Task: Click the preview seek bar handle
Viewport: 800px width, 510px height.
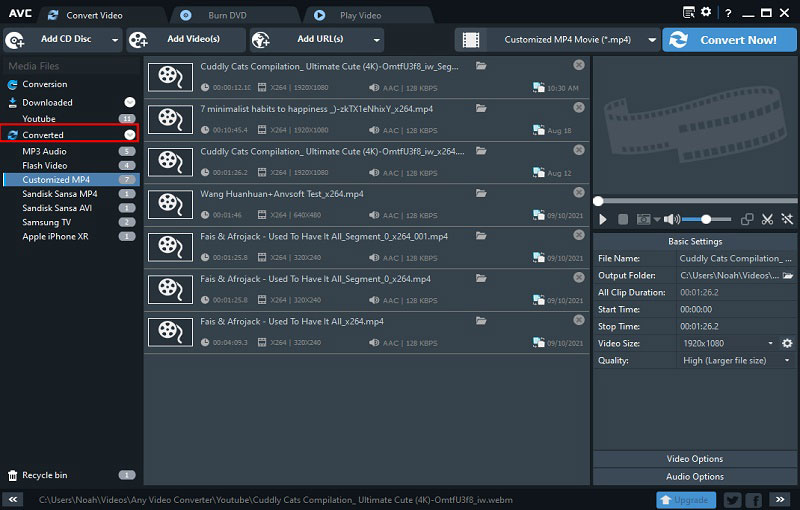Action: click(598, 201)
